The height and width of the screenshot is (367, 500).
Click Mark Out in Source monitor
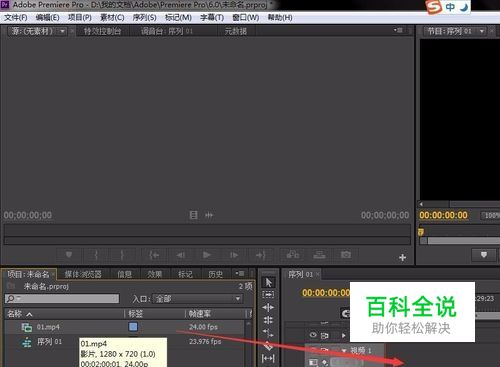(x=122, y=255)
